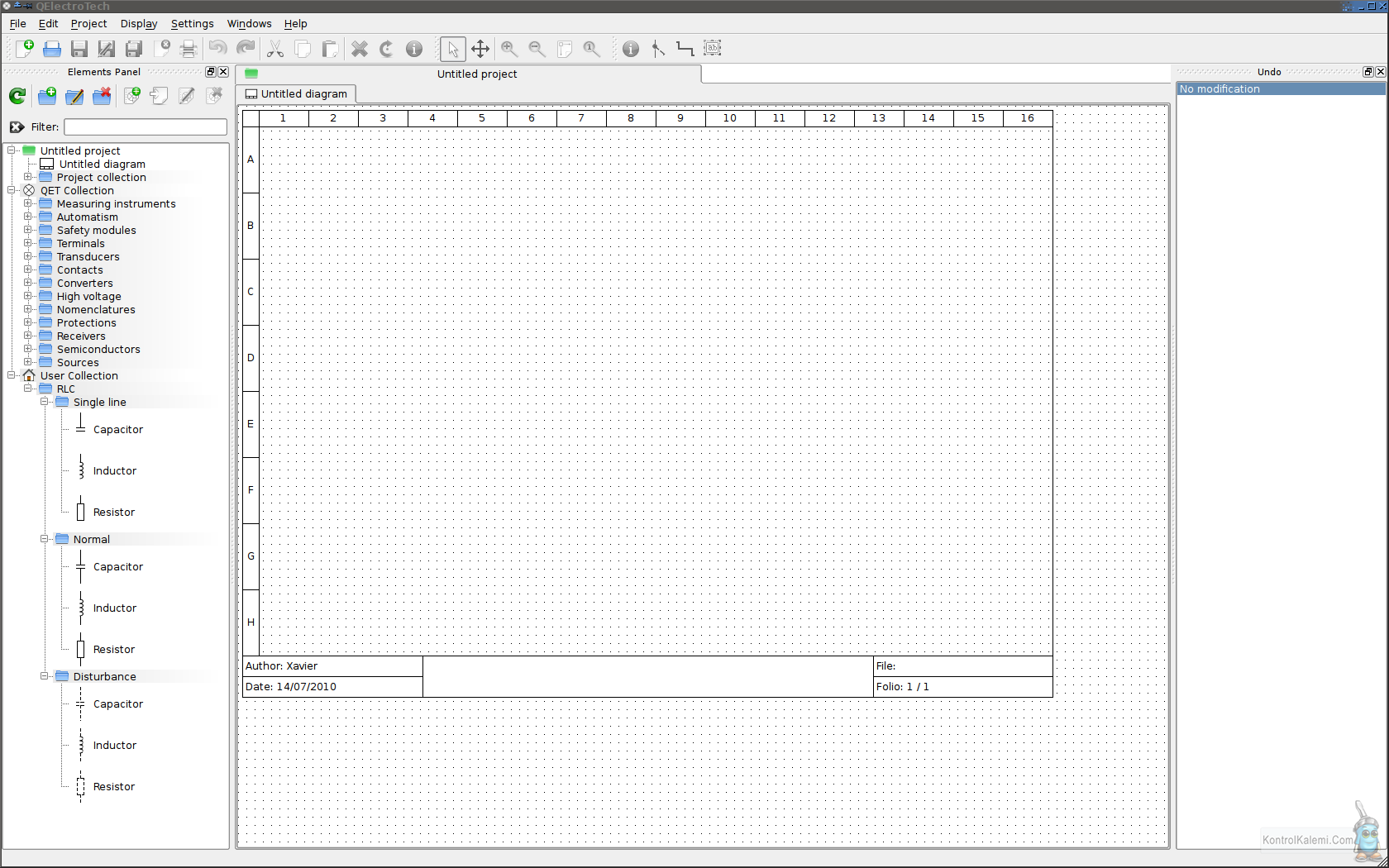The height and width of the screenshot is (868, 1389).
Task: Click the New element icon
Action: [132, 97]
